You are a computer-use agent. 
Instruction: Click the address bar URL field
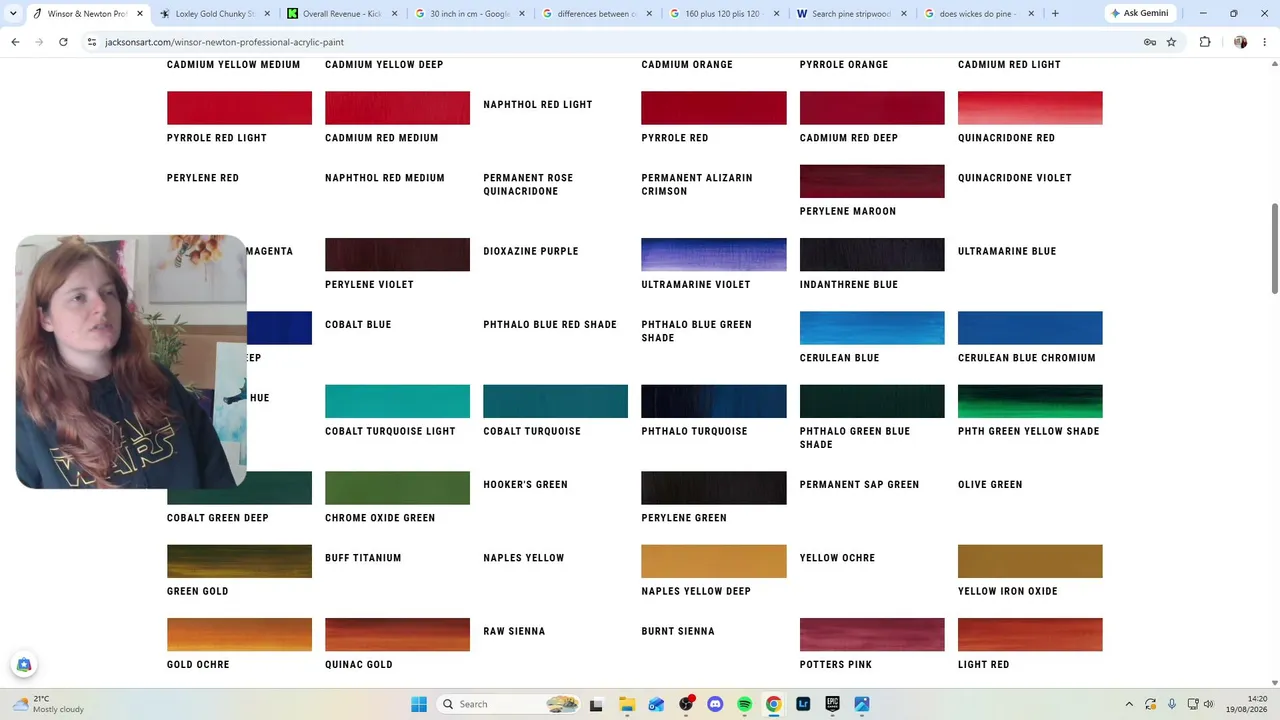tap(620, 42)
